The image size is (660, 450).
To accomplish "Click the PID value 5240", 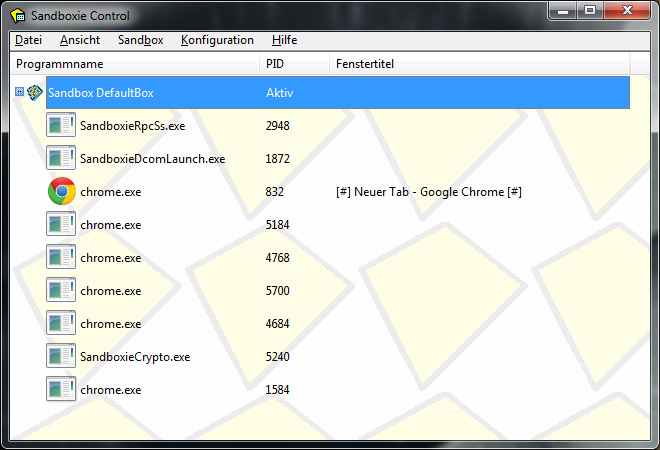I will pyautogui.click(x=277, y=357).
